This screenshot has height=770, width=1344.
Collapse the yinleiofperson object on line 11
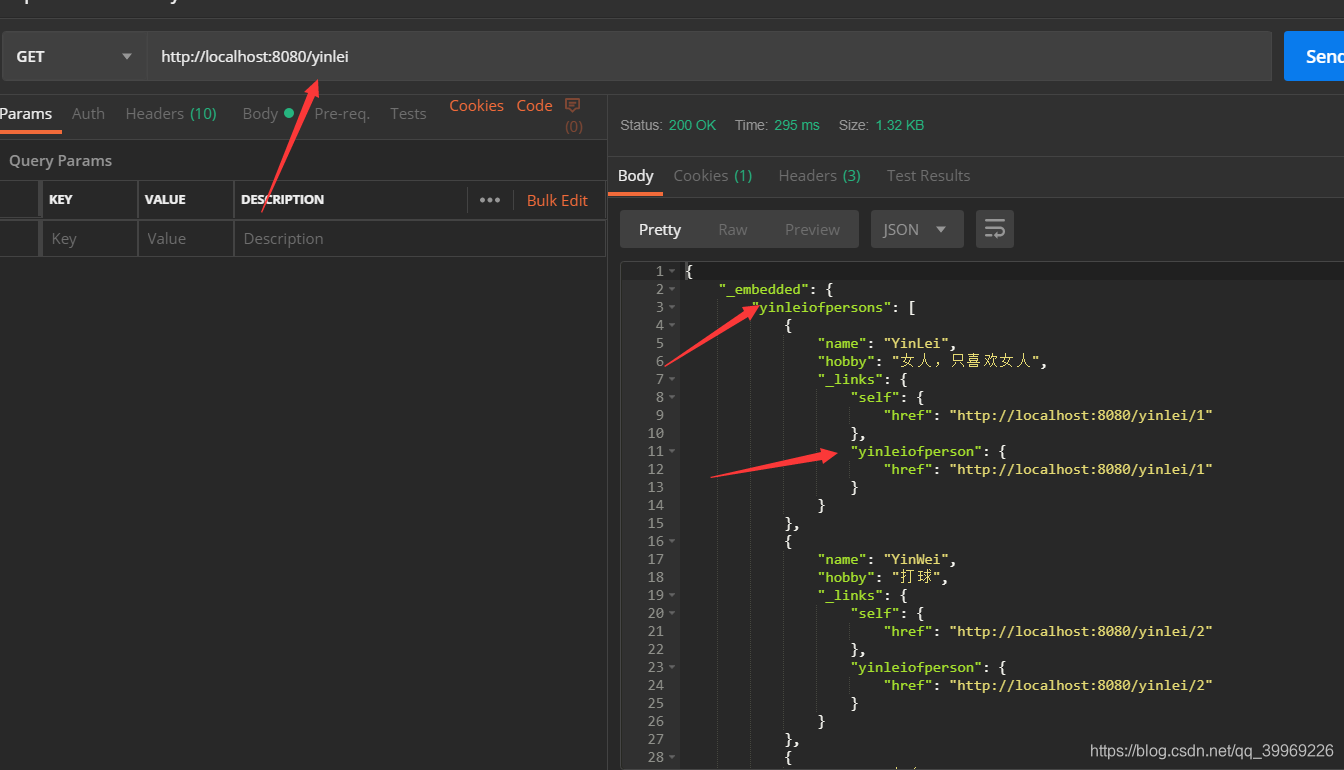670,451
